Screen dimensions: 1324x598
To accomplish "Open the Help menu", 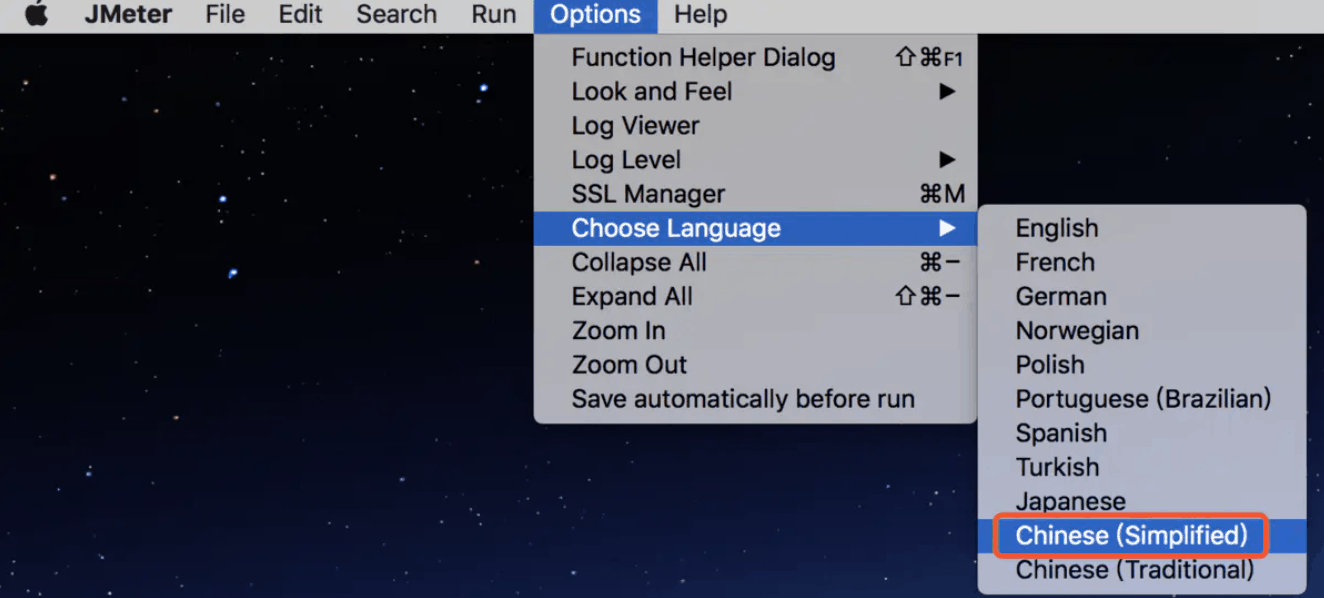I will tap(700, 15).
